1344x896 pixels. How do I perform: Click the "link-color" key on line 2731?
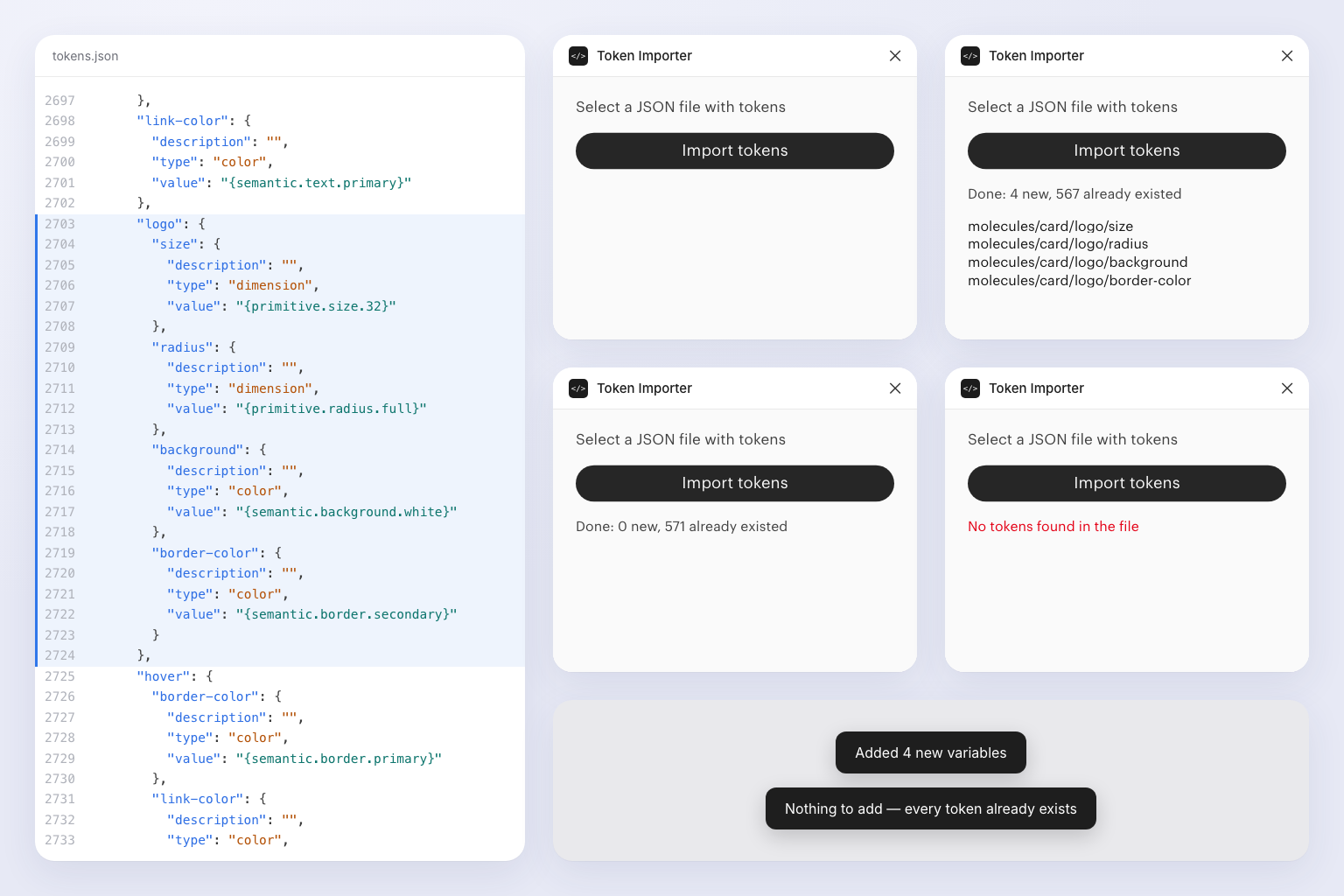point(198,799)
